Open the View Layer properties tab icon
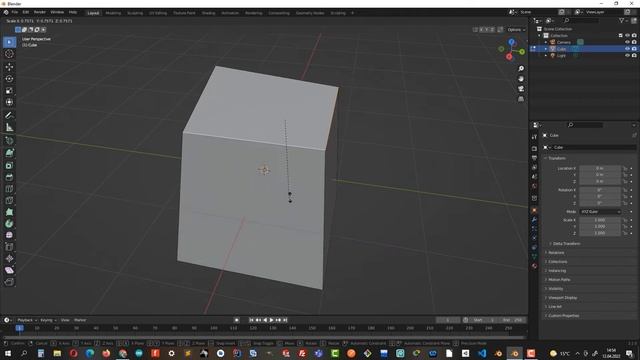The width and height of the screenshot is (640, 360). point(534,167)
